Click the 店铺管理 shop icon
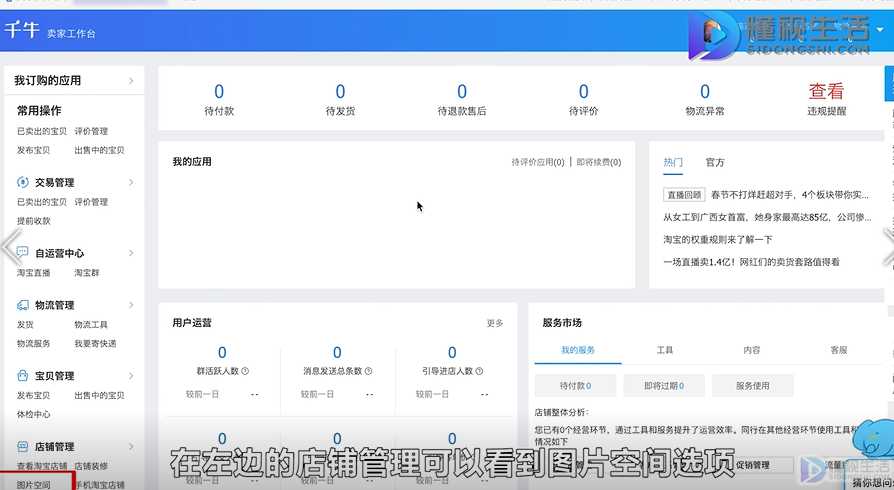The height and width of the screenshot is (490, 894). 23,446
